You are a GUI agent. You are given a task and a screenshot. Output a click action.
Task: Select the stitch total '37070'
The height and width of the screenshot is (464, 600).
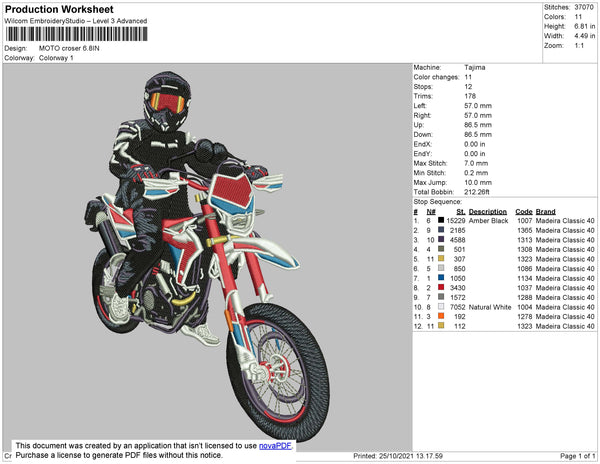click(x=584, y=7)
